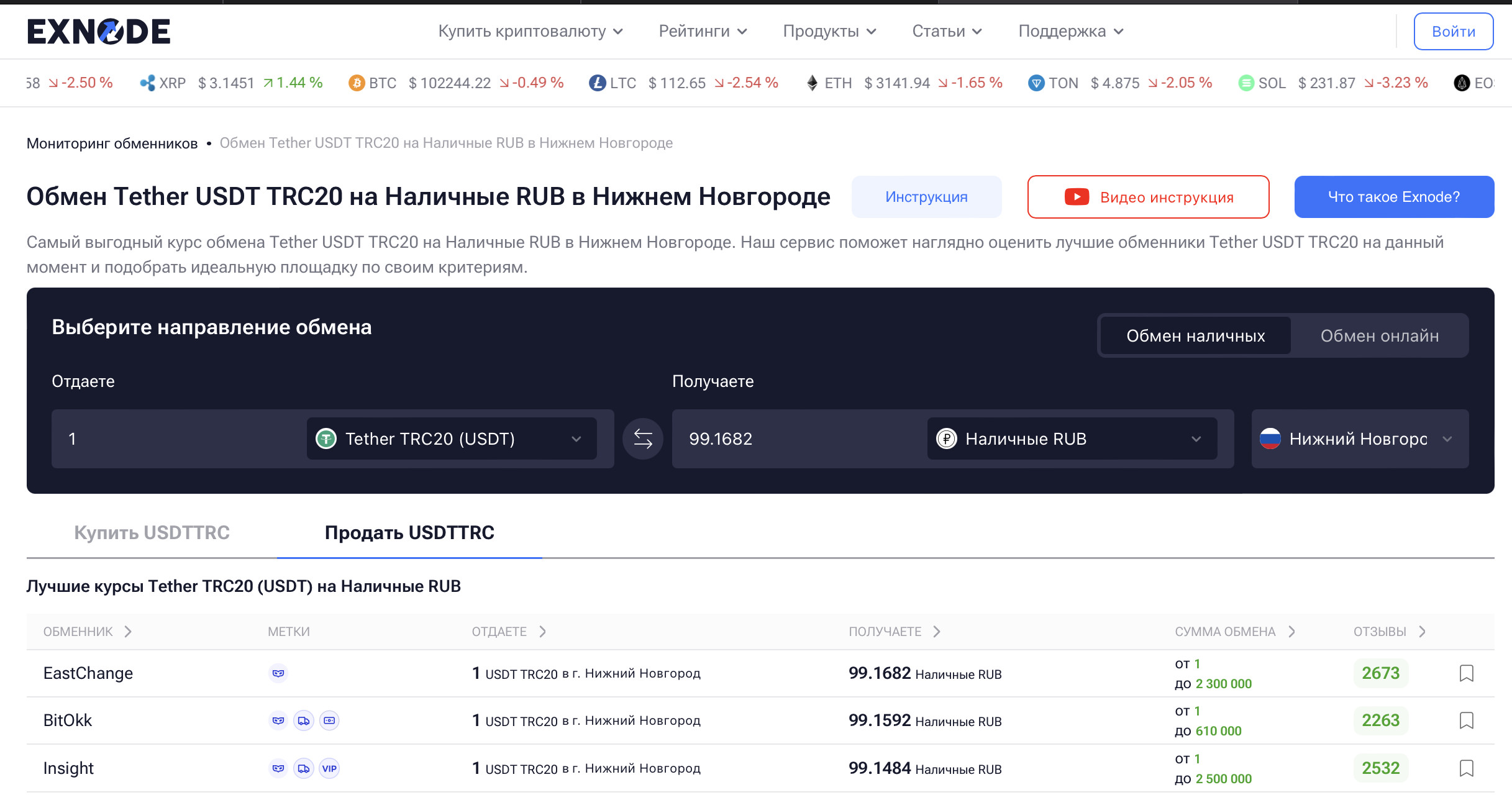Bookmark the EastChange exchanger row
This screenshot has width=1512, height=795.
pyautogui.click(x=1466, y=673)
